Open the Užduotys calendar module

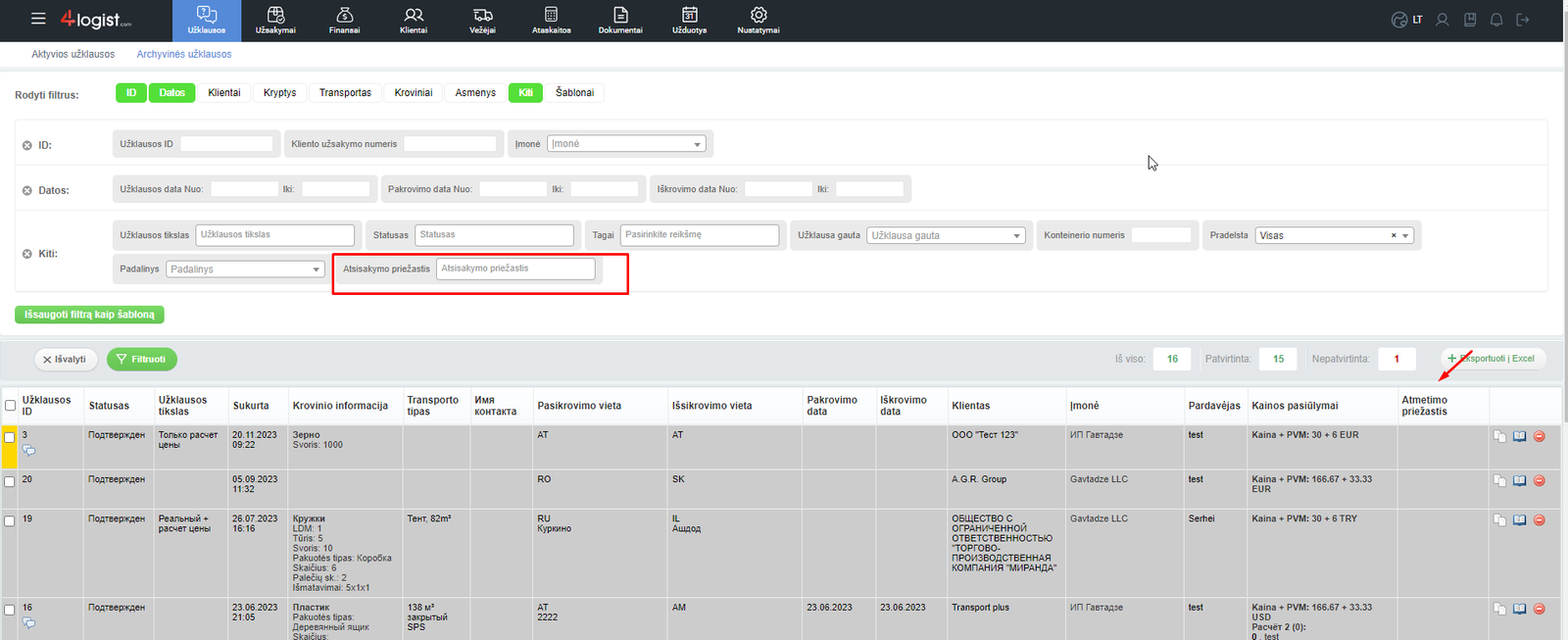pyautogui.click(x=690, y=21)
